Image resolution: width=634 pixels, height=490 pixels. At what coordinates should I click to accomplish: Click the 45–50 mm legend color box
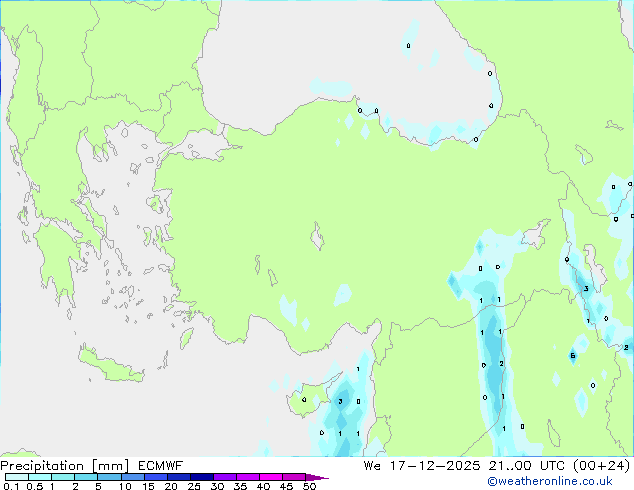point(294,477)
